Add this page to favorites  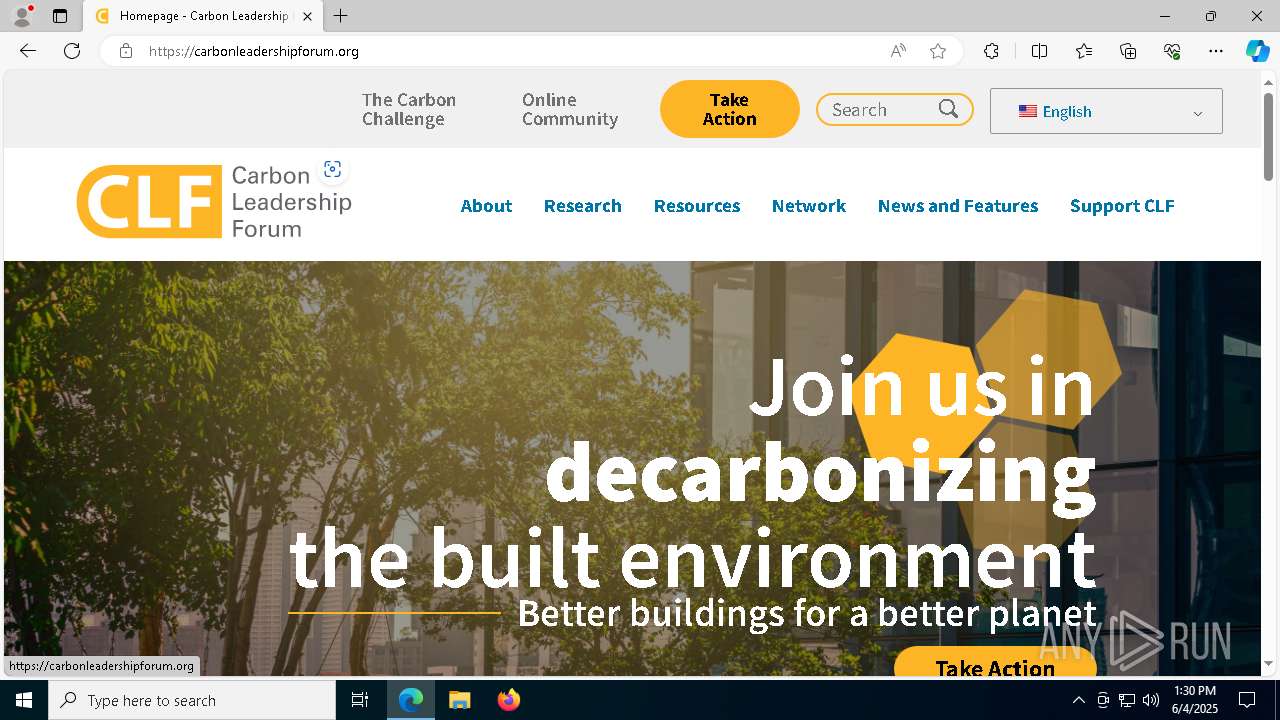coord(938,51)
